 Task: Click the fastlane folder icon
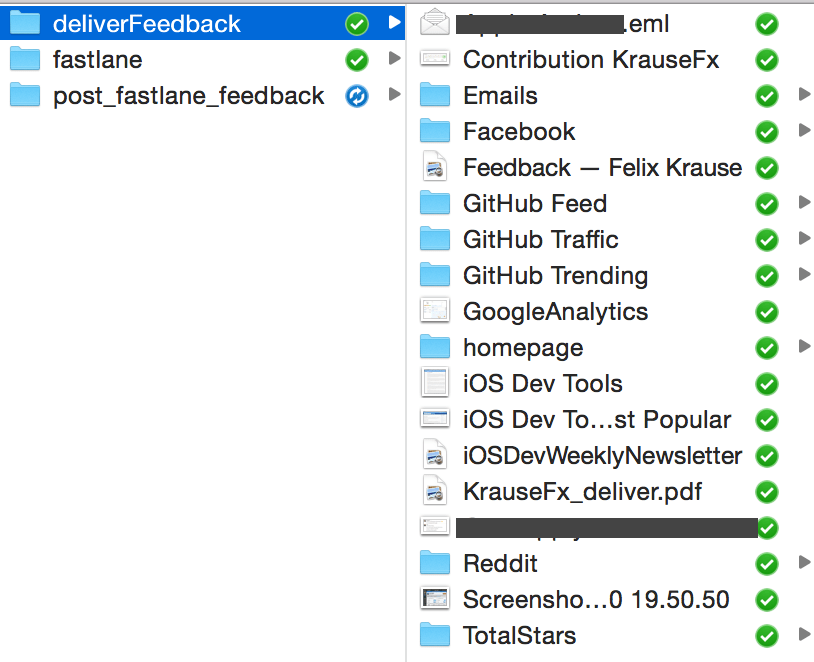pos(24,59)
